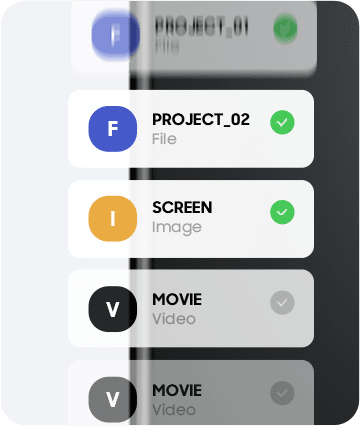Toggle the blurred green checkmark on PROJECT_01
The image size is (360, 426).
[x=285, y=29]
